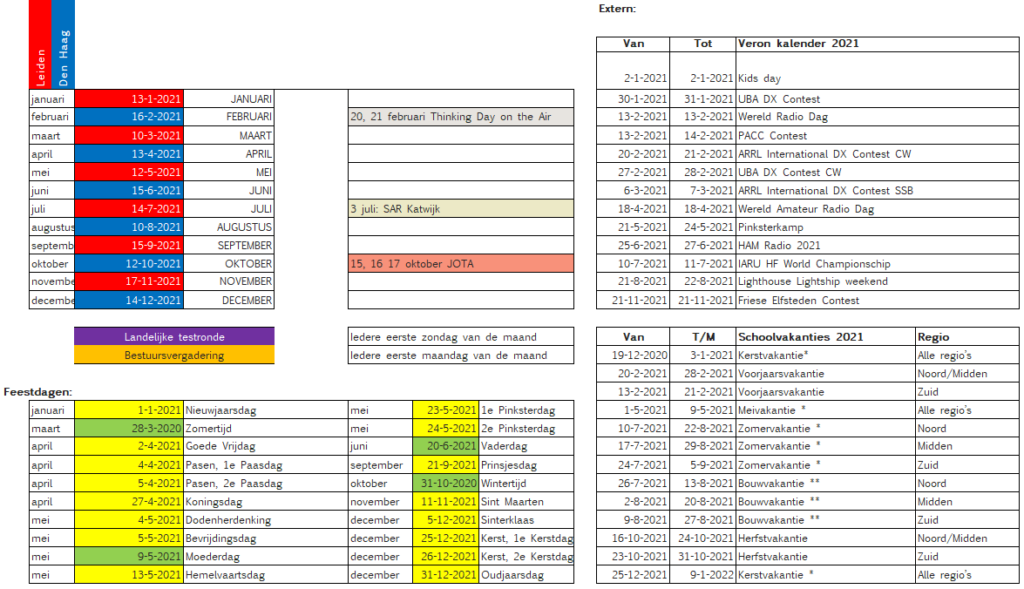
Task: Click the red Leiden header cell
Action: 40,45
